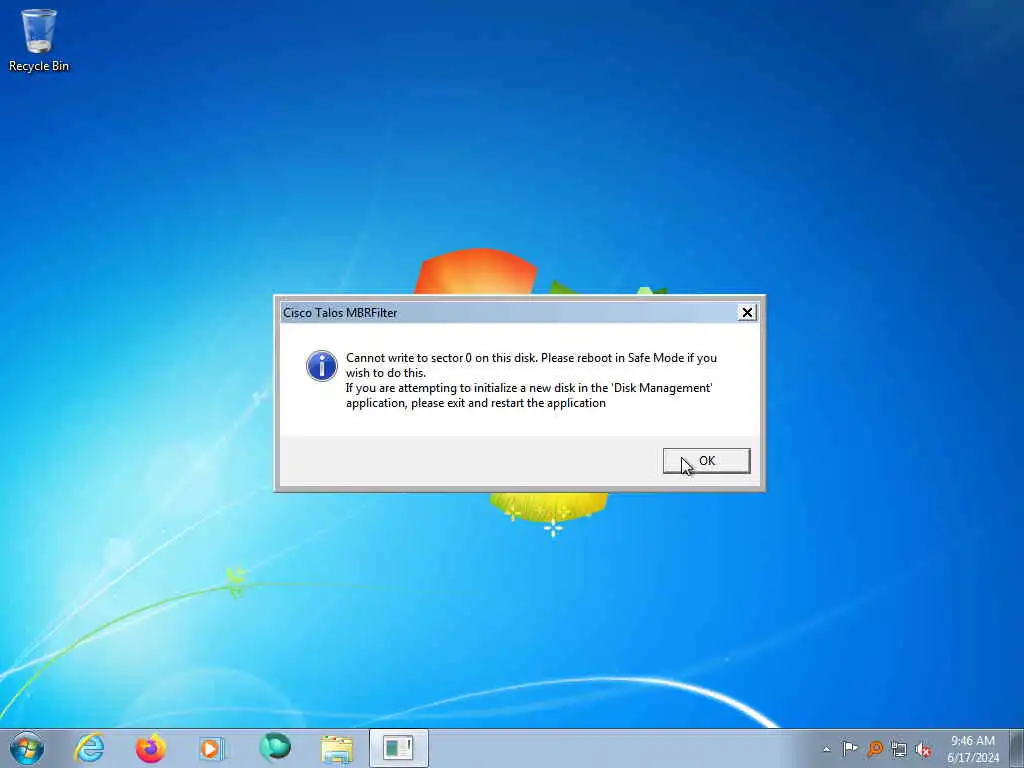Click the 'Cannot write to sector 0' message

click(531, 380)
